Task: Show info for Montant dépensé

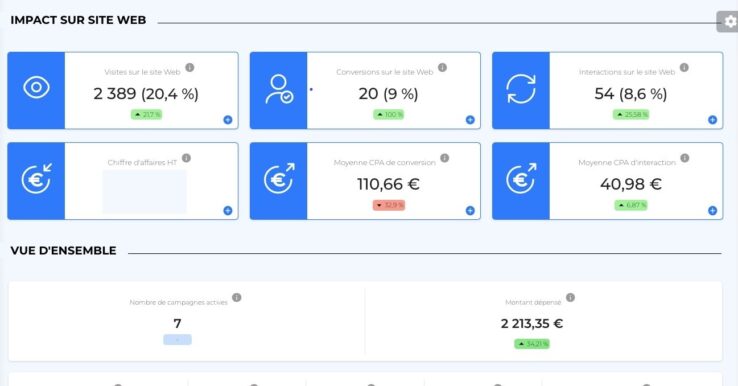Action: (x=570, y=298)
